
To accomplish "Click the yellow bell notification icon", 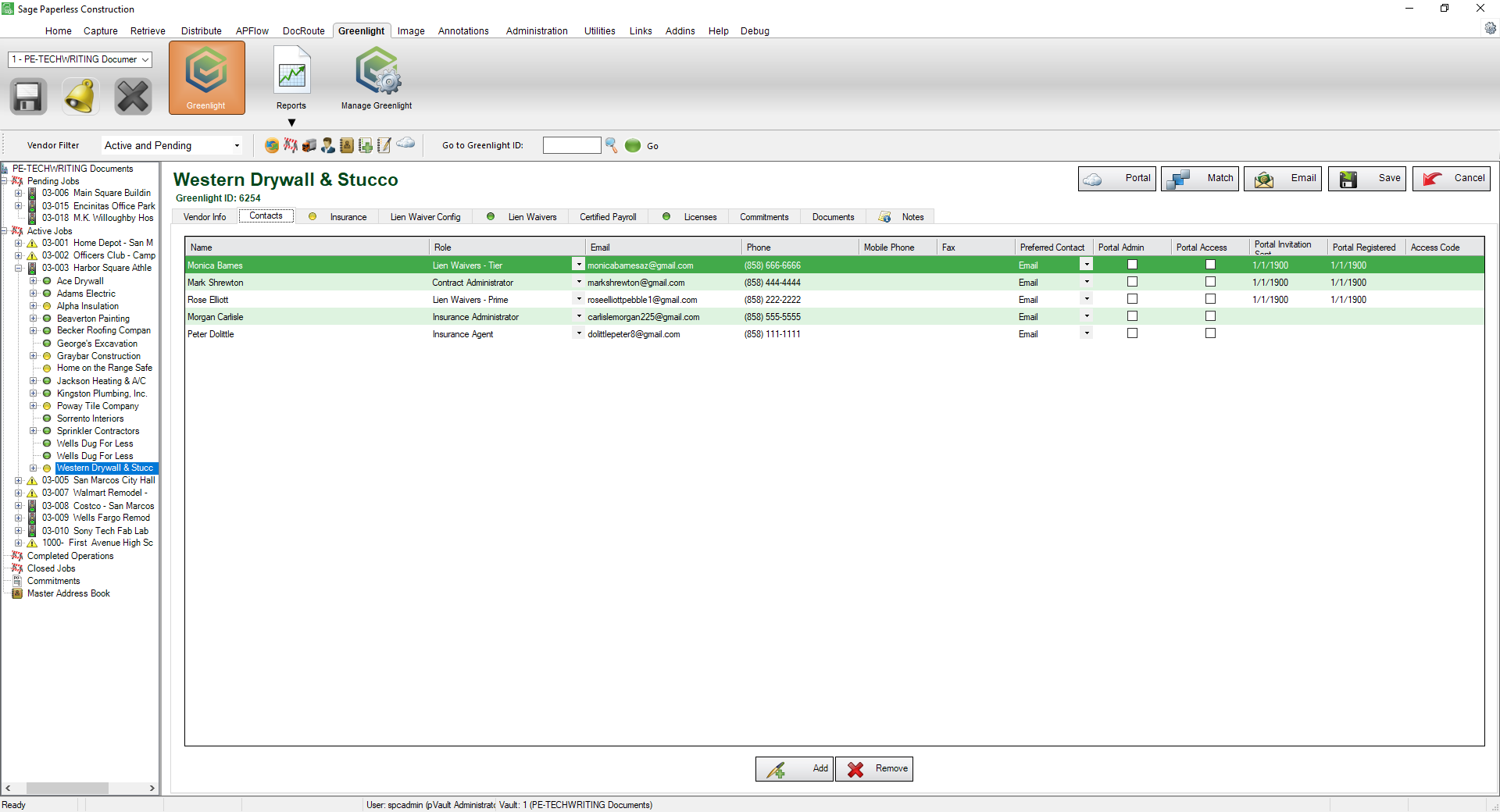I will [80, 97].
